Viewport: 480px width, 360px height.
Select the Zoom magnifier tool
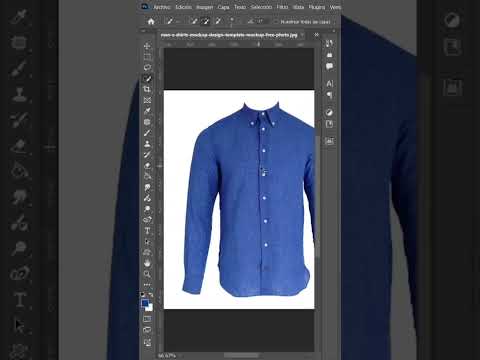(x=147, y=274)
